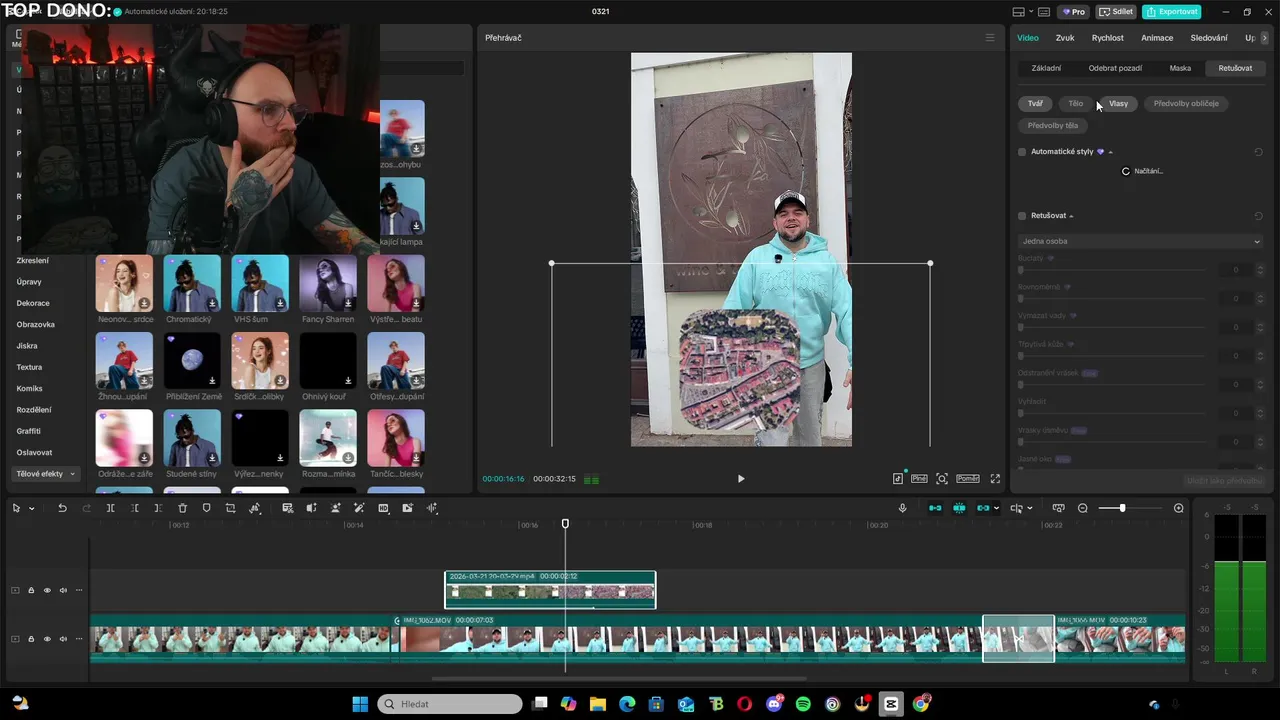Click the fullscreen preview icon
Viewport: 1280px width, 720px height.
[995, 479]
